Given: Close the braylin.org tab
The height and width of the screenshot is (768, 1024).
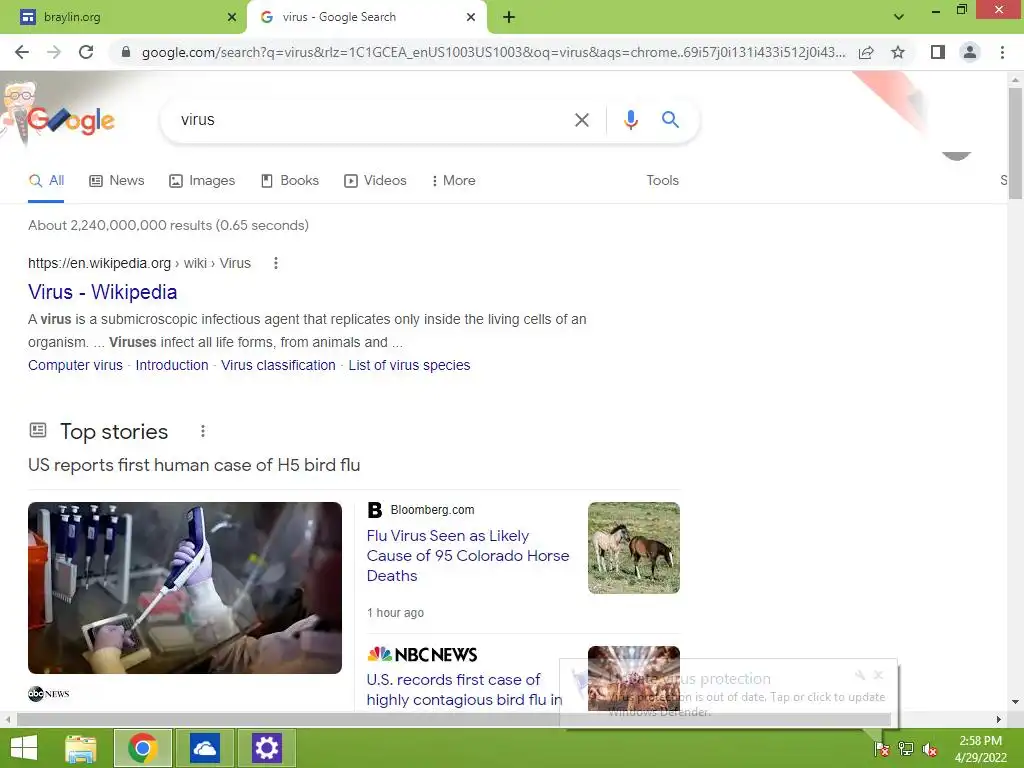Looking at the screenshot, I should (x=232, y=17).
